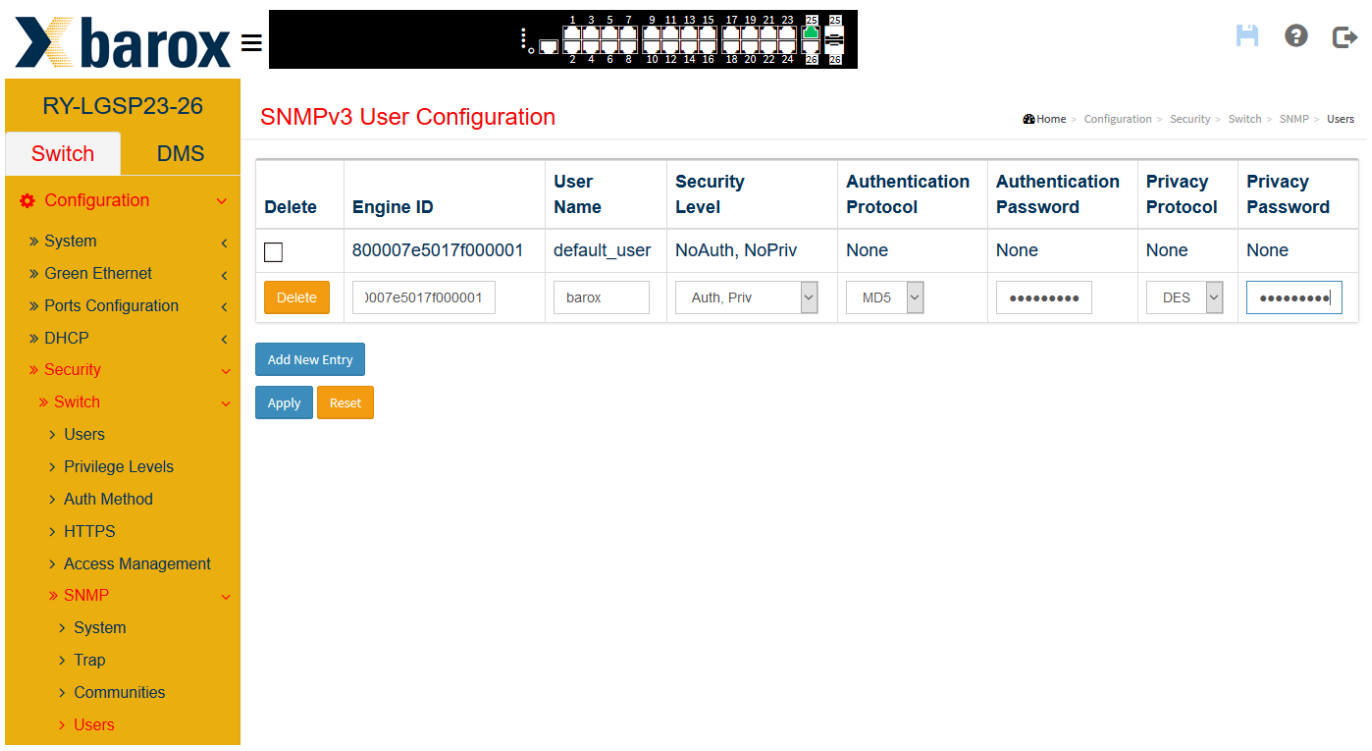Click the orange Delete button for barox

point(296,298)
